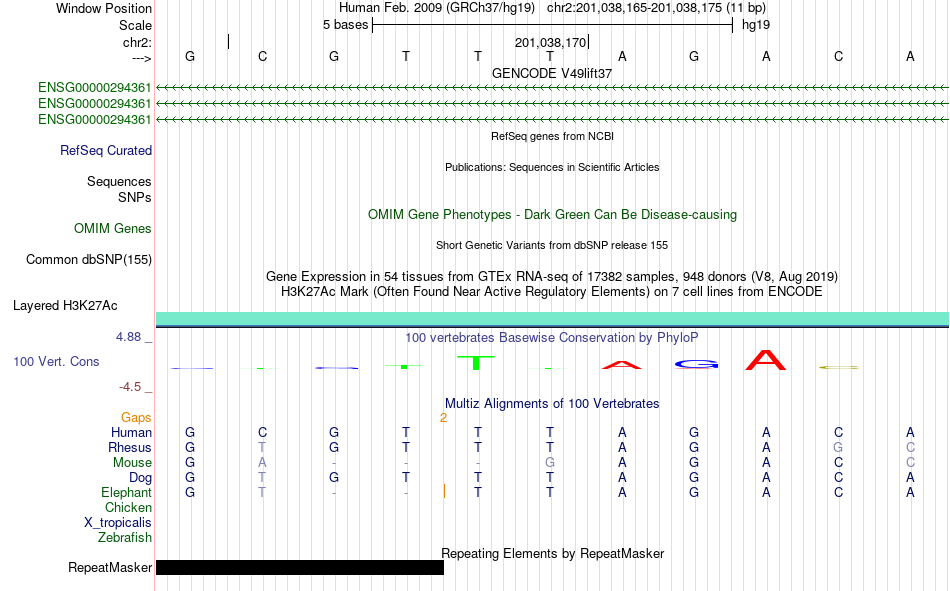Open the SNPs track label
950x591 pixels.
click(x=135, y=198)
